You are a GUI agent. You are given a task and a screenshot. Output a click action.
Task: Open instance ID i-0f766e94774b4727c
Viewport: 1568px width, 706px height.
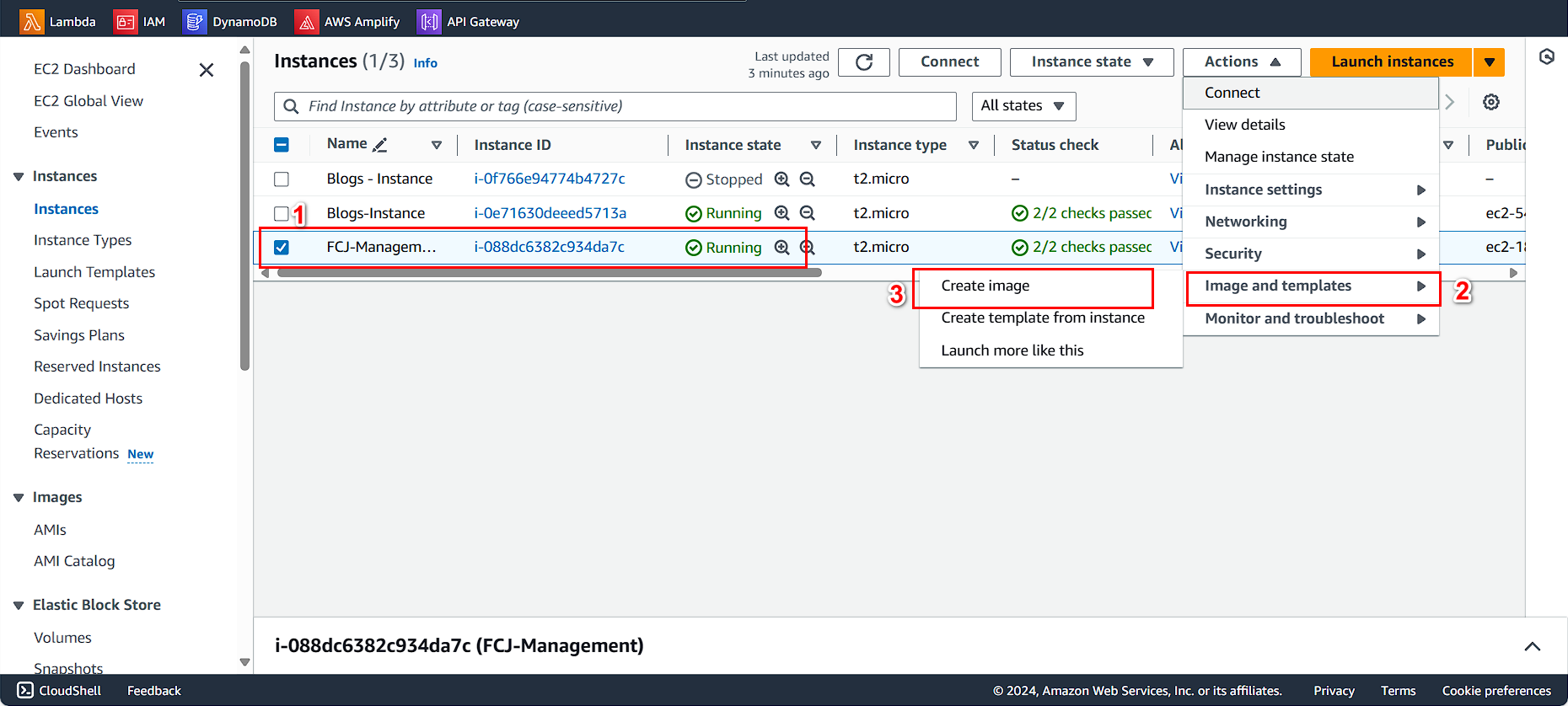(x=550, y=179)
